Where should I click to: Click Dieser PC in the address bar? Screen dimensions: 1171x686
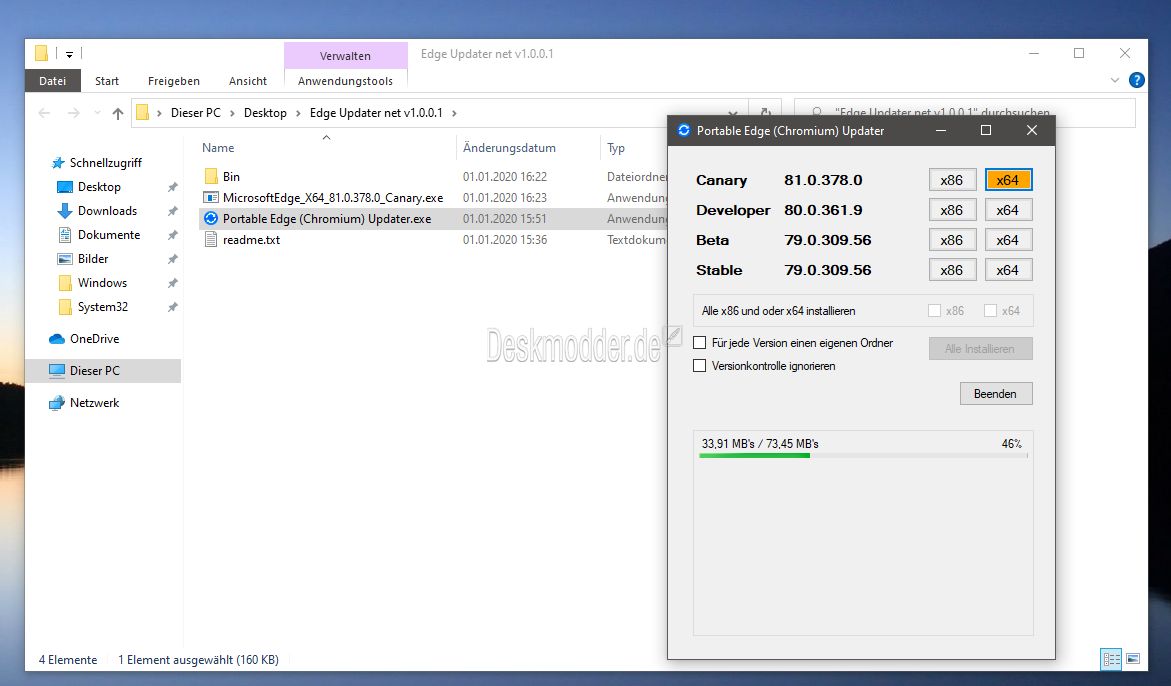pyautogui.click(x=196, y=113)
